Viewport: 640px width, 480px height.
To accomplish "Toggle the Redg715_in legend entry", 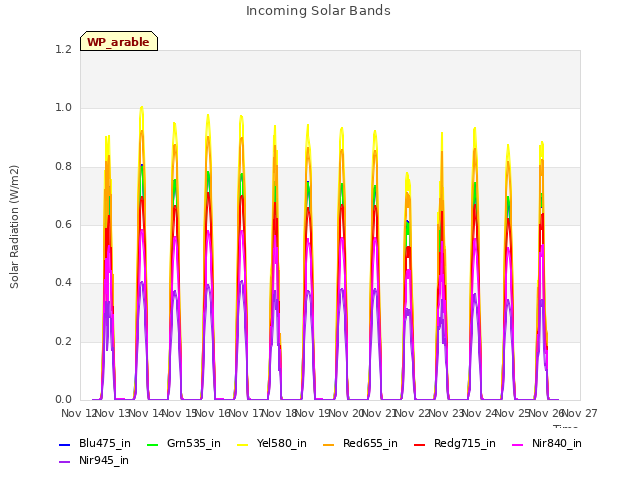I will [x=455, y=444].
